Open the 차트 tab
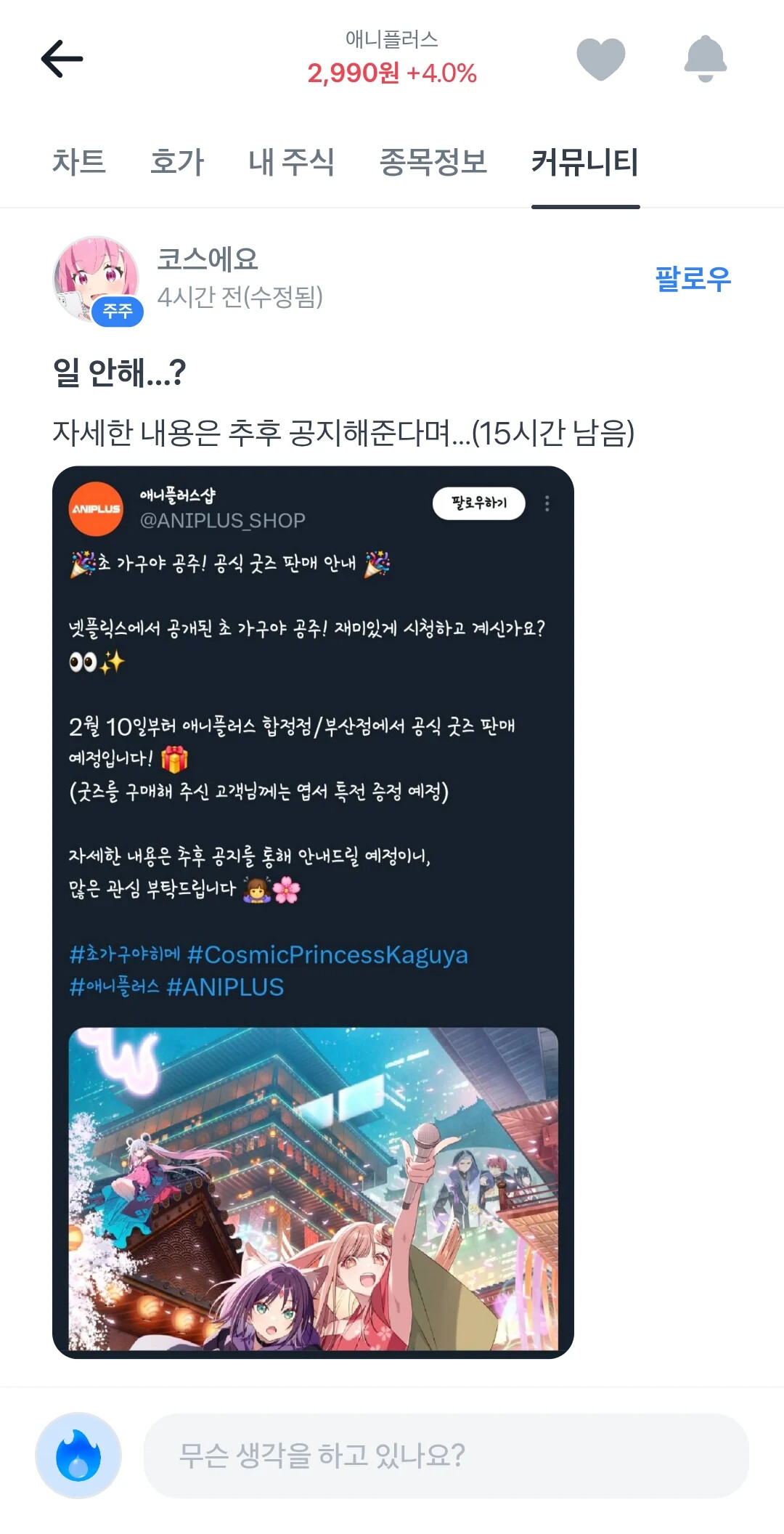 [x=79, y=162]
